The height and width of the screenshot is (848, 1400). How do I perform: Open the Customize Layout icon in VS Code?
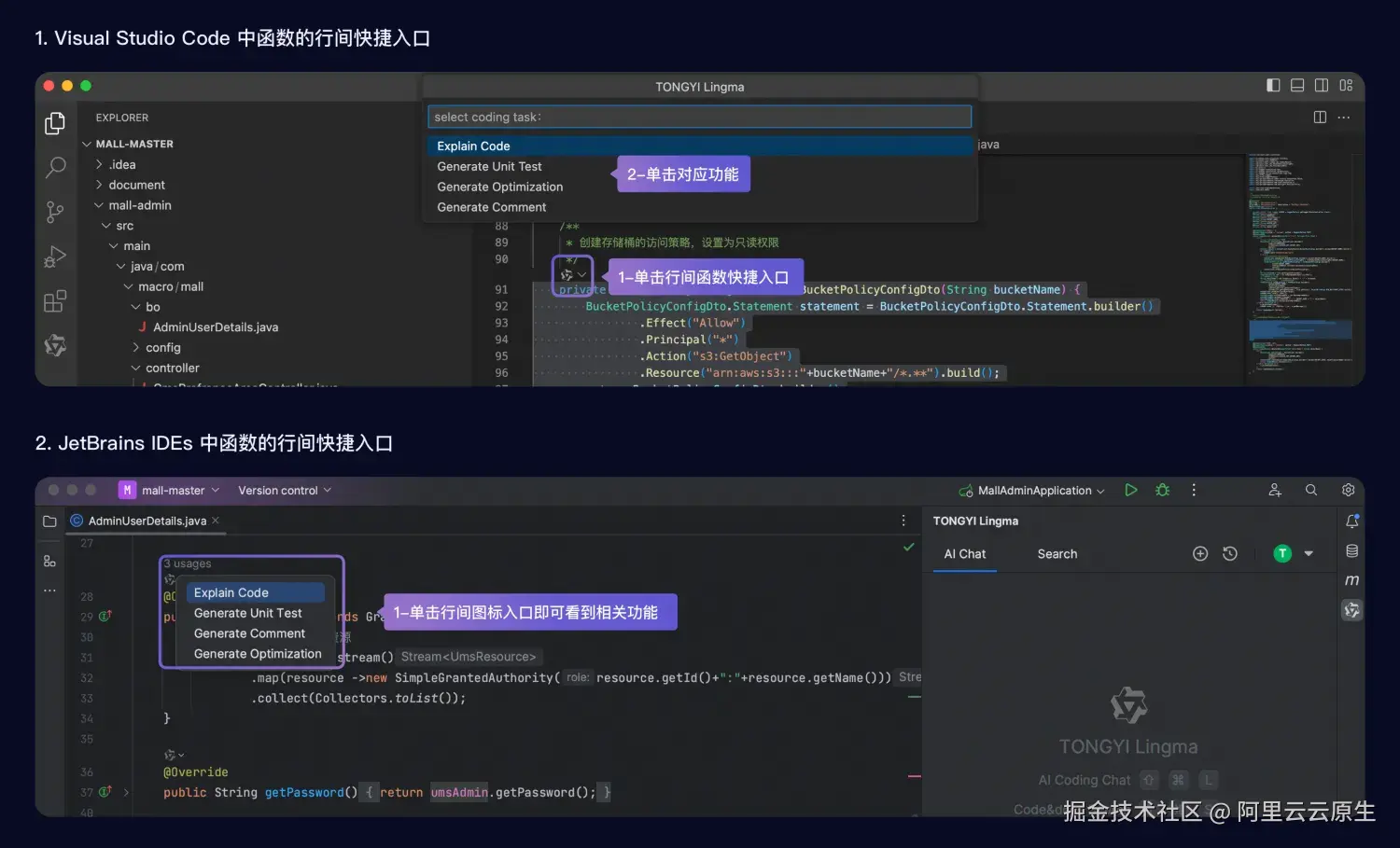point(1346,85)
